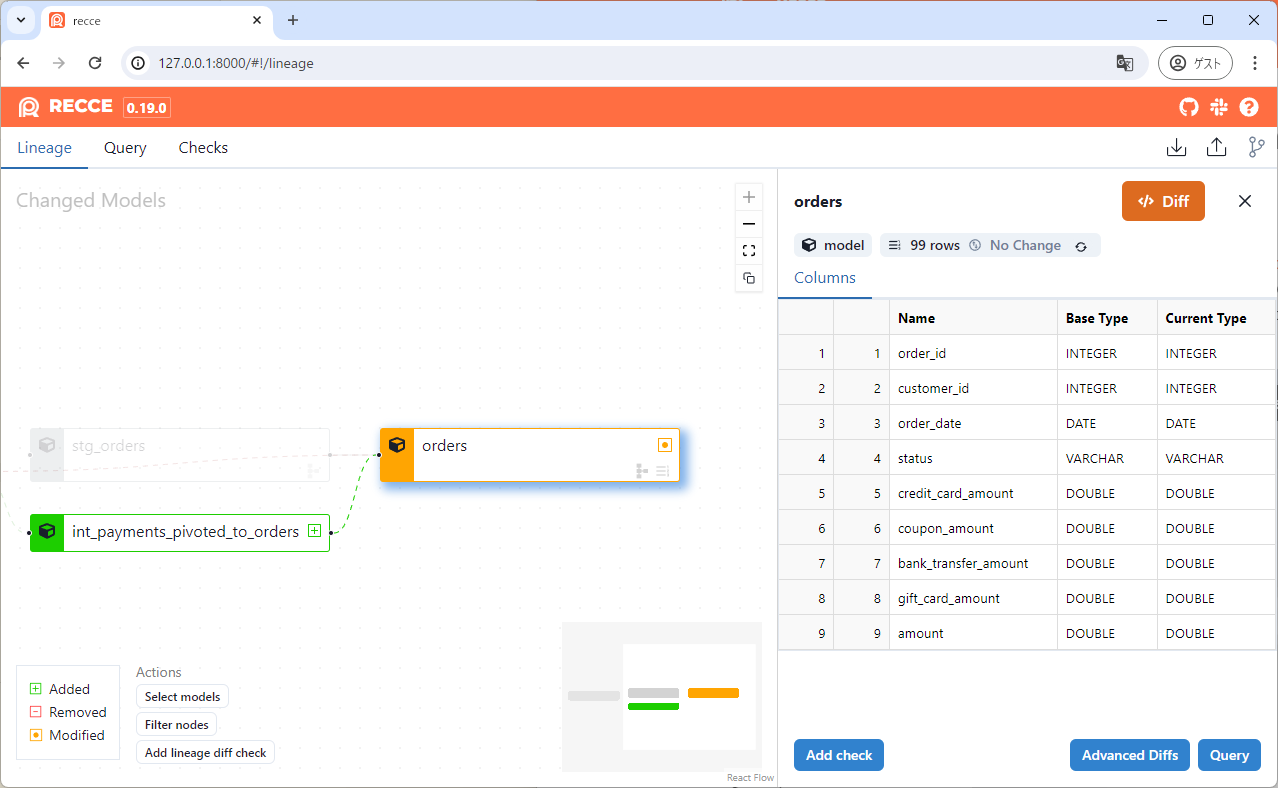Open the browser tab search dropdown
This screenshot has width=1278, height=788.
click(20, 20)
